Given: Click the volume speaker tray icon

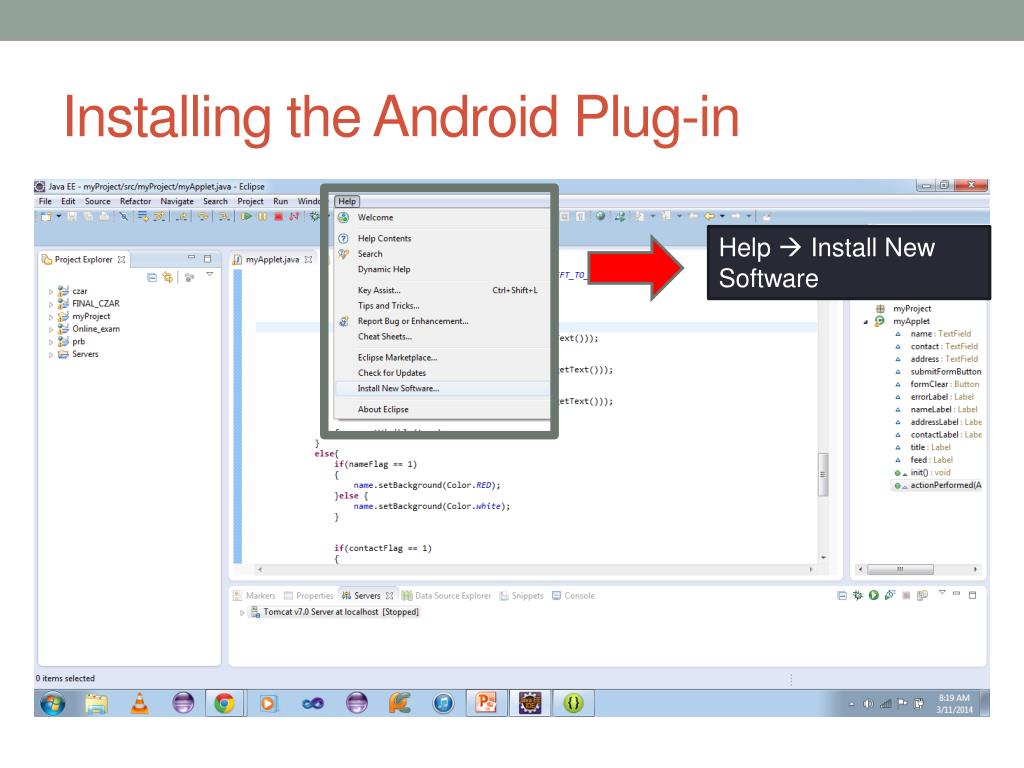Looking at the screenshot, I should (868, 704).
